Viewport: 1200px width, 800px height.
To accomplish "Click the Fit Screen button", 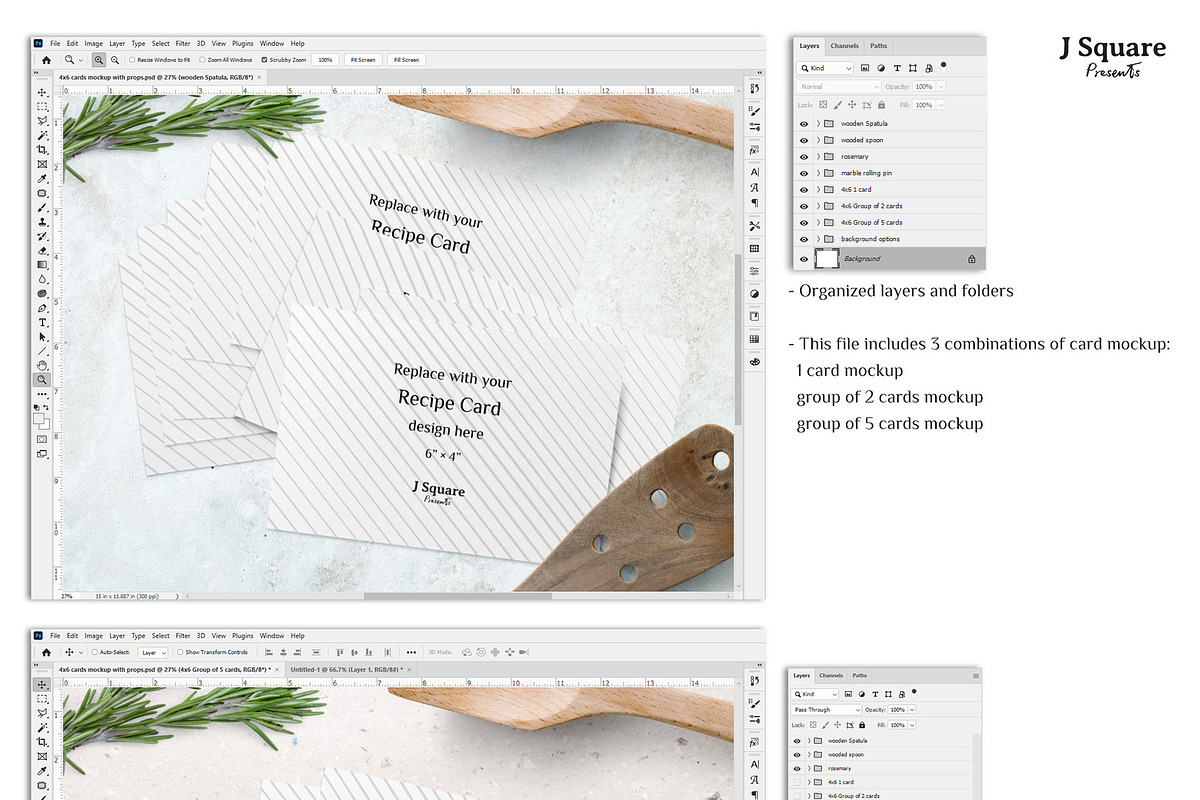I will [363, 60].
